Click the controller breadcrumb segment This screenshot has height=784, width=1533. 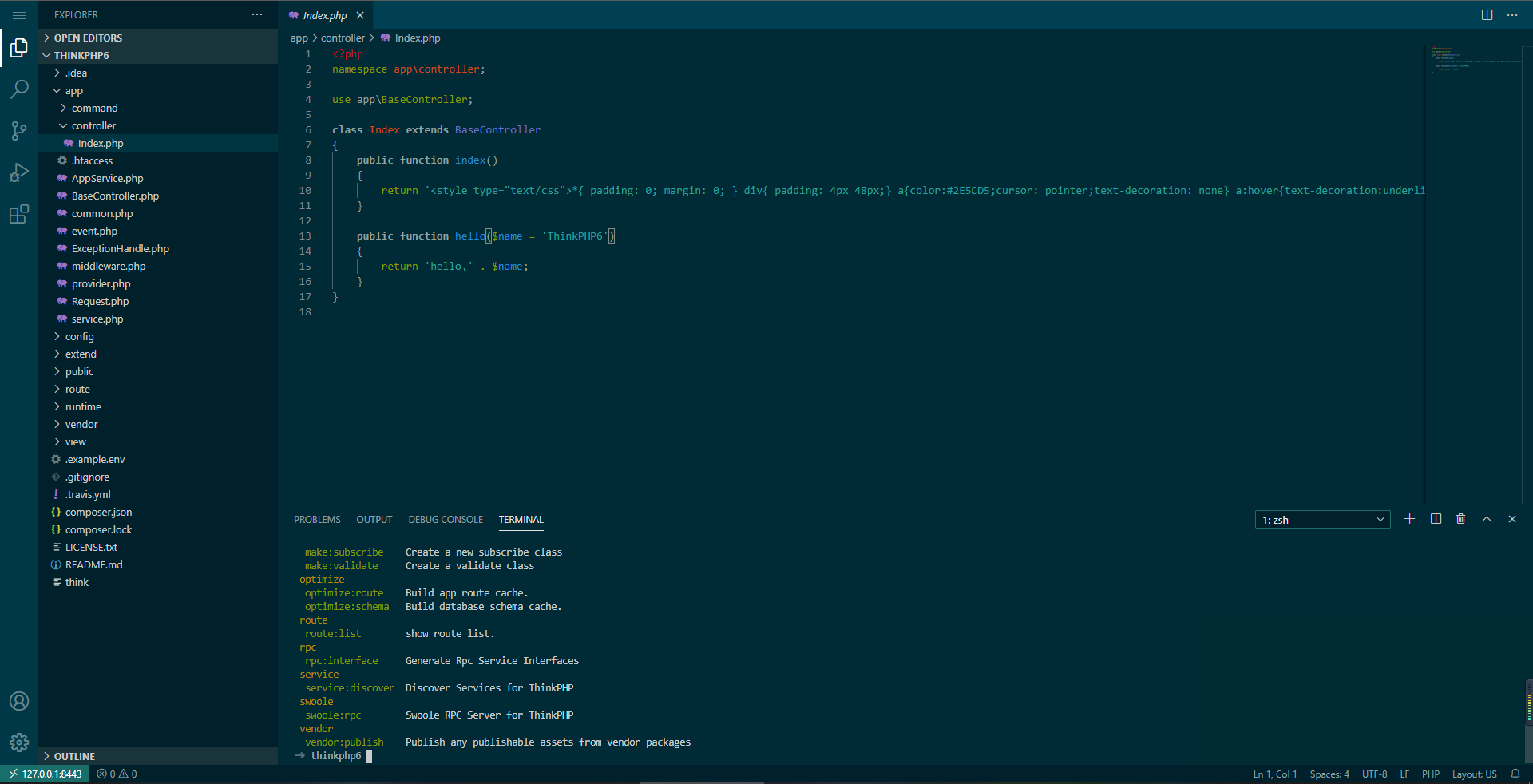pyautogui.click(x=343, y=38)
